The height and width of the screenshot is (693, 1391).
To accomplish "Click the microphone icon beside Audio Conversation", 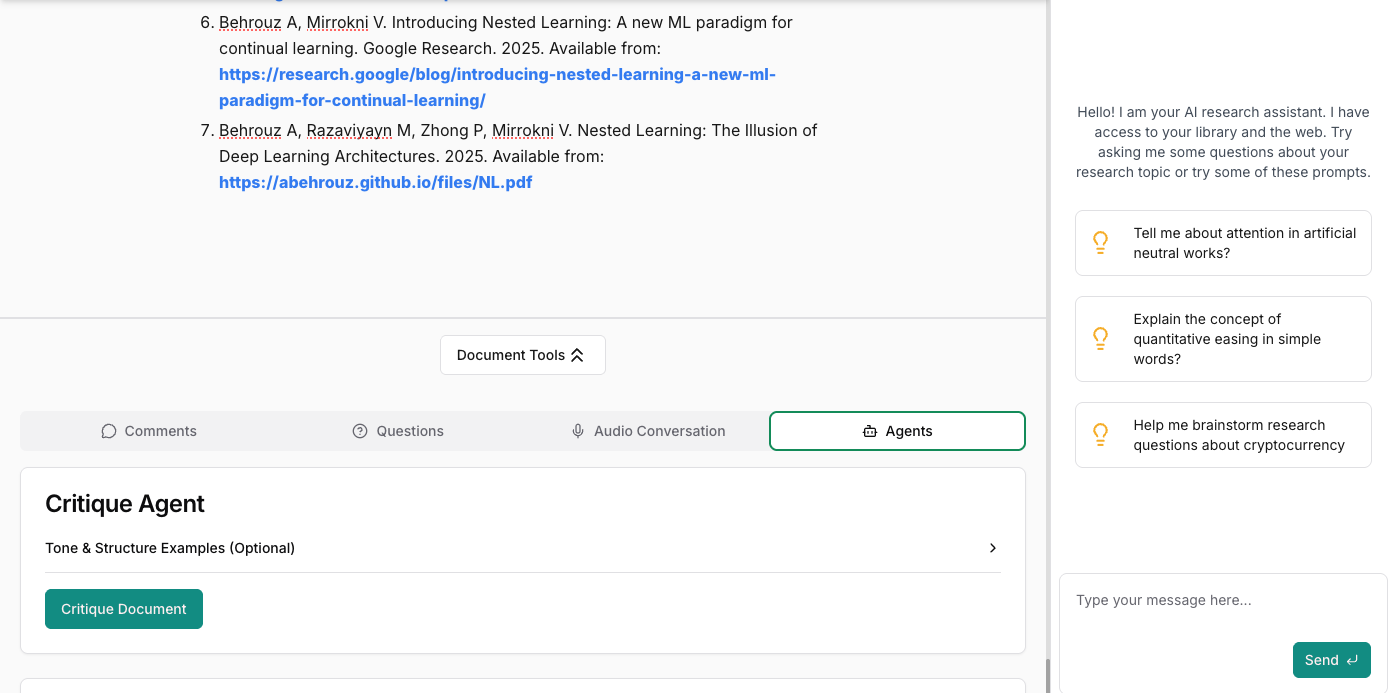I will click(x=578, y=431).
